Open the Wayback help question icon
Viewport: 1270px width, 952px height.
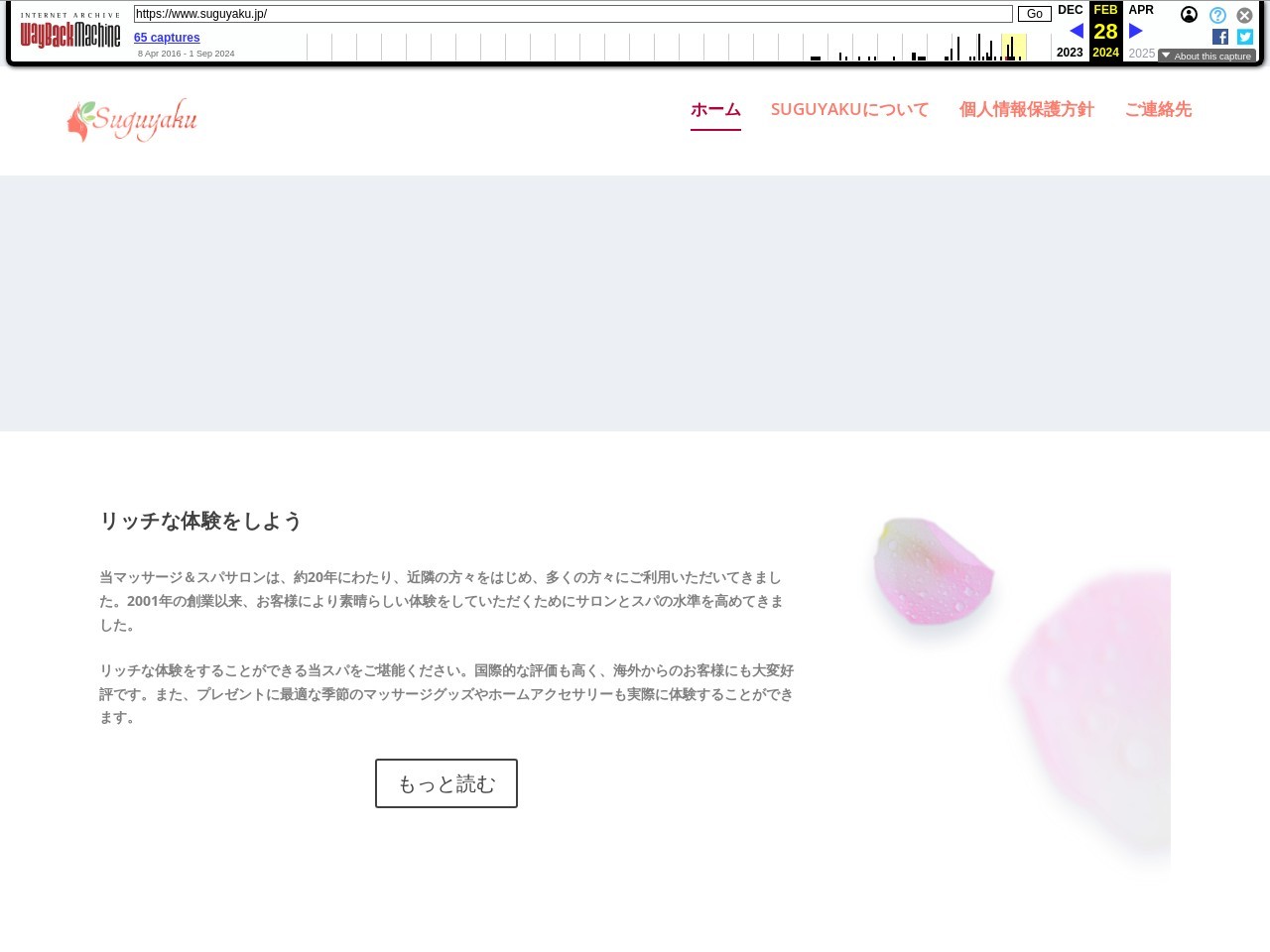[1217, 15]
